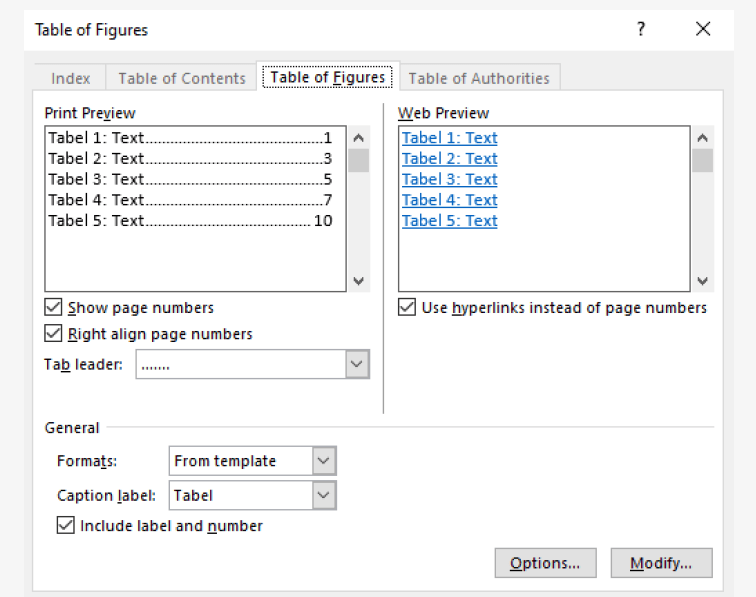Screen dimensions: 756x597
Task: Expand the Formats dropdown list
Action: 324,461
